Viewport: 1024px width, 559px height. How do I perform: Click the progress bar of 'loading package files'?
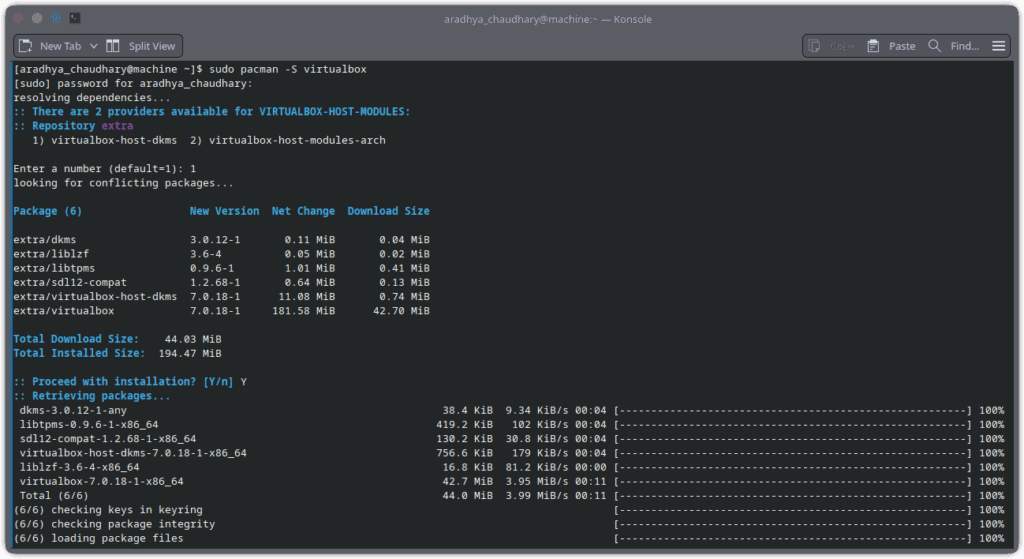(793, 539)
